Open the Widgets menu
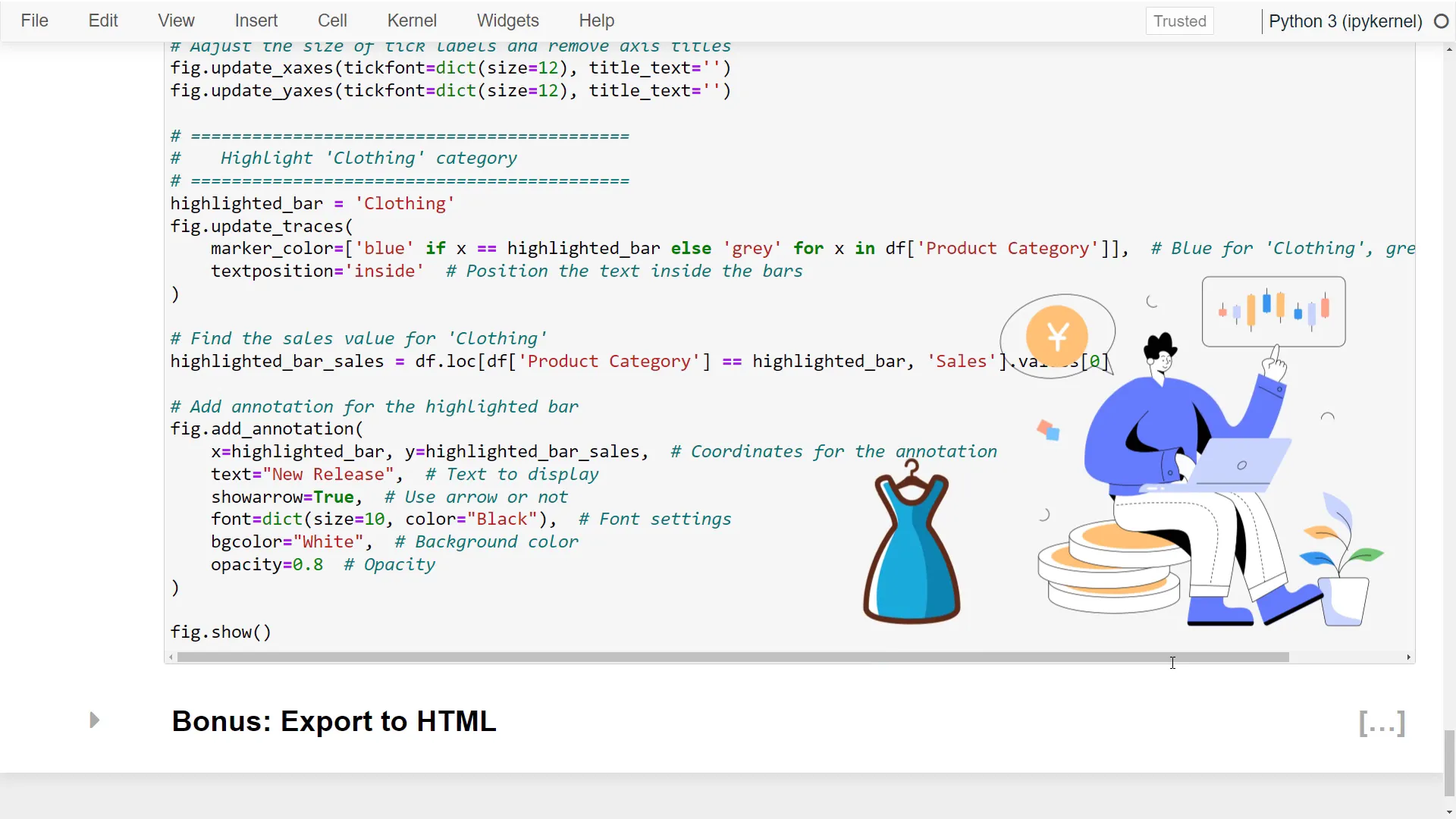The image size is (1456, 819). coord(507,20)
